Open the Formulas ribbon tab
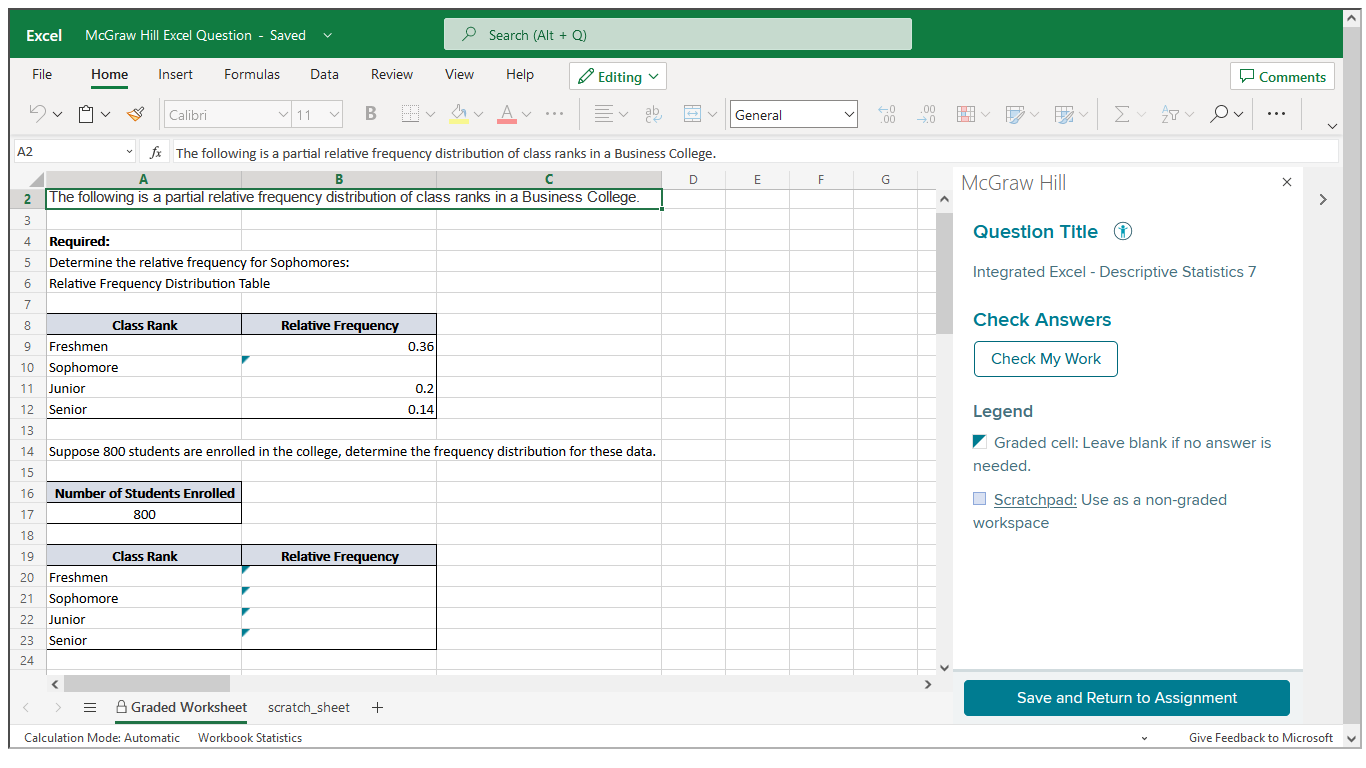The height and width of the screenshot is (768, 1366). click(252, 75)
